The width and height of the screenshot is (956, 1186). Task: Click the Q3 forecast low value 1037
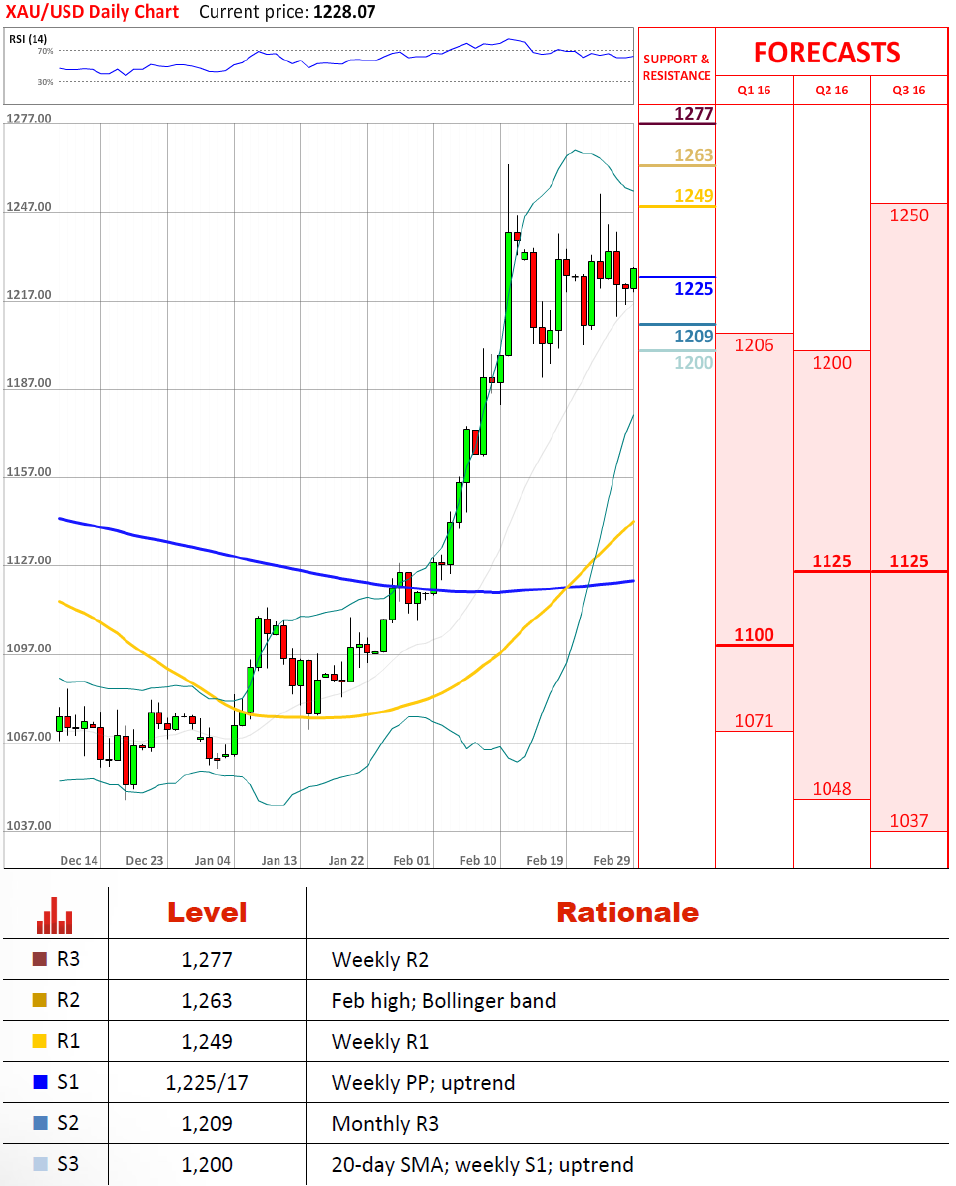[909, 821]
